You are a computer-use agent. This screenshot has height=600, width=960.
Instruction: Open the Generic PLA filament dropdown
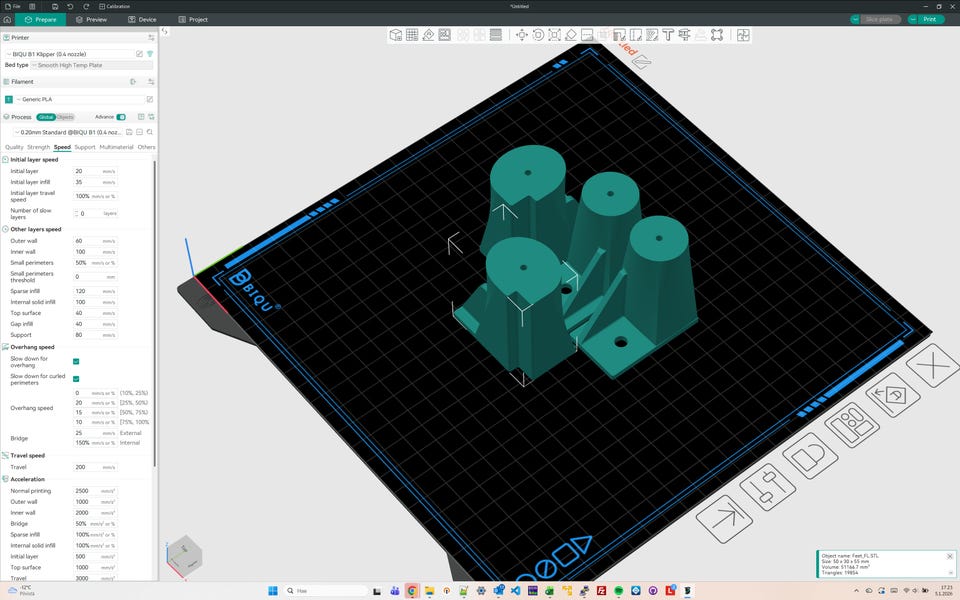pyautogui.click(x=80, y=99)
